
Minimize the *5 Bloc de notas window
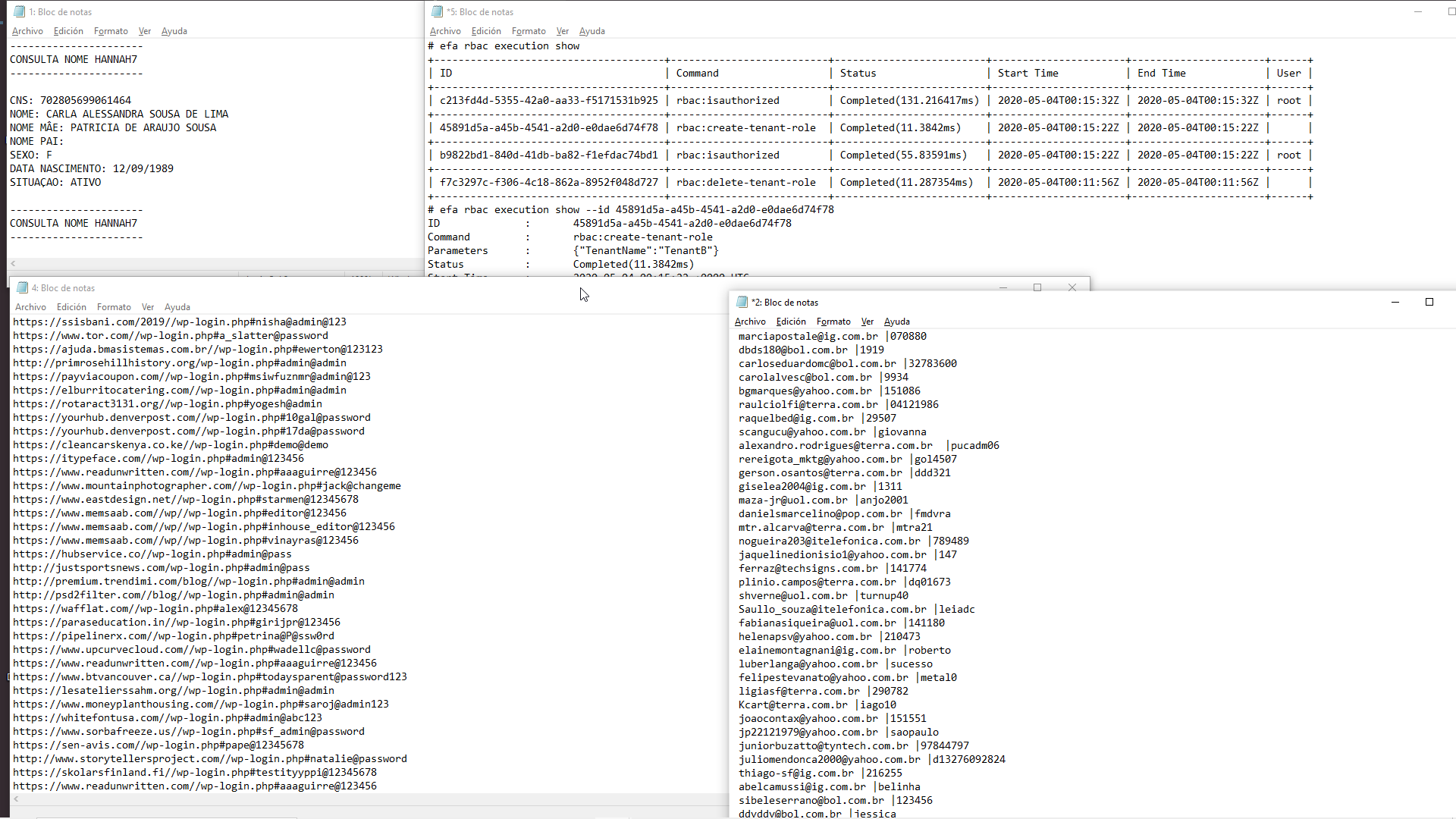(1418, 11)
